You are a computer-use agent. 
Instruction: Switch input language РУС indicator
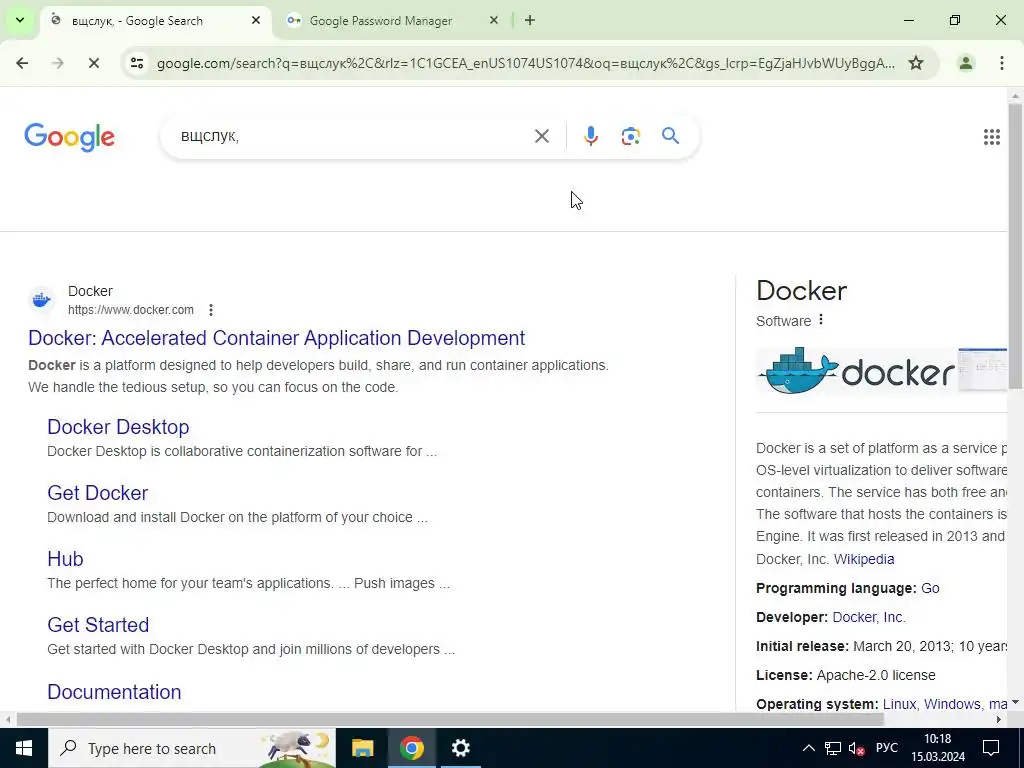(x=887, y=748)
